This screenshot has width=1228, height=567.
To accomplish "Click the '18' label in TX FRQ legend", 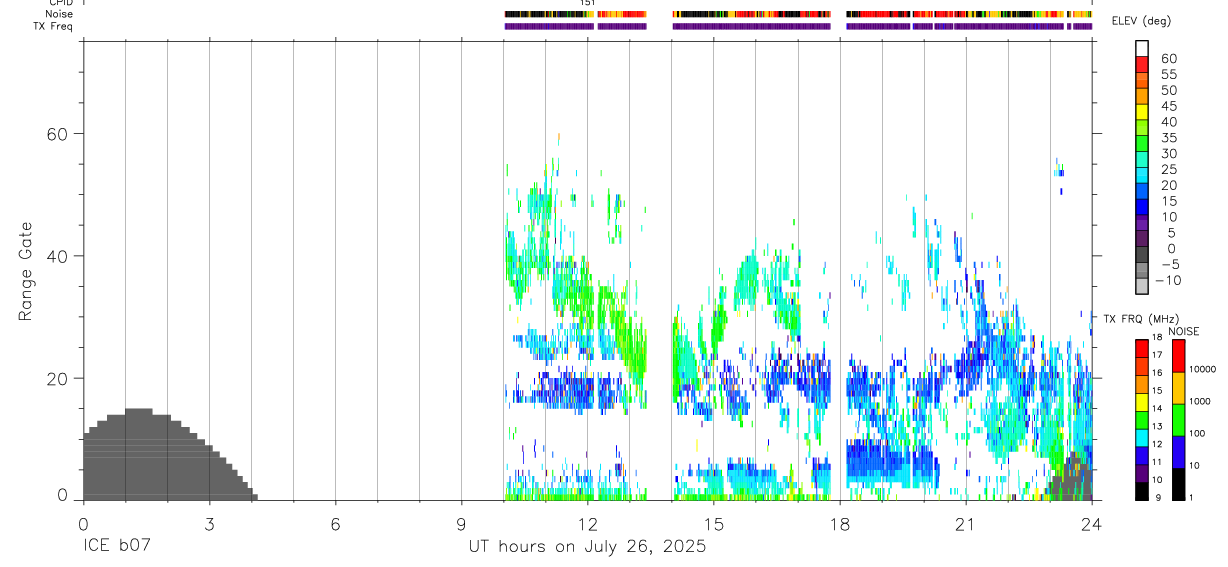I will click(1157, 337).
